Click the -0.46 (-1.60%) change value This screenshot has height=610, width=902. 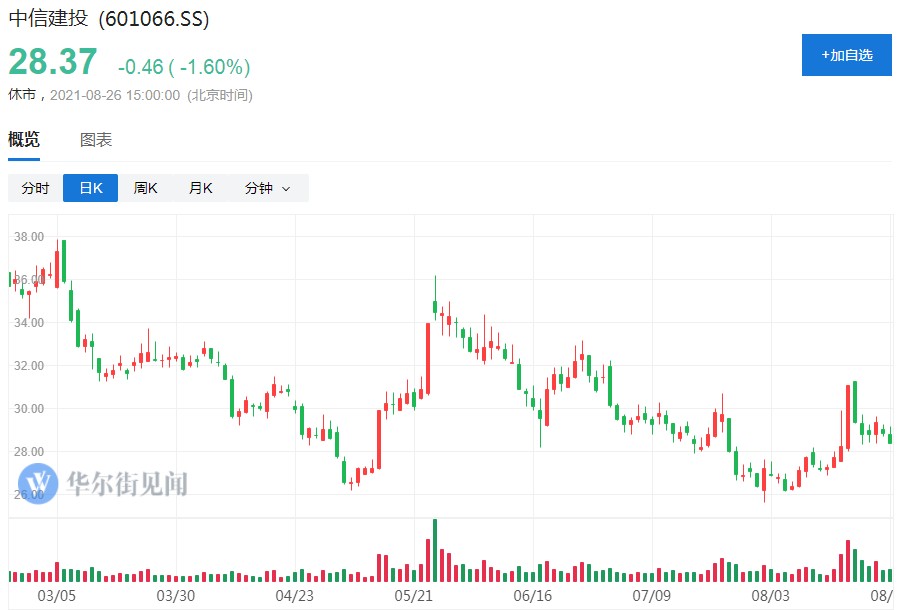click(x=184, y=67)
